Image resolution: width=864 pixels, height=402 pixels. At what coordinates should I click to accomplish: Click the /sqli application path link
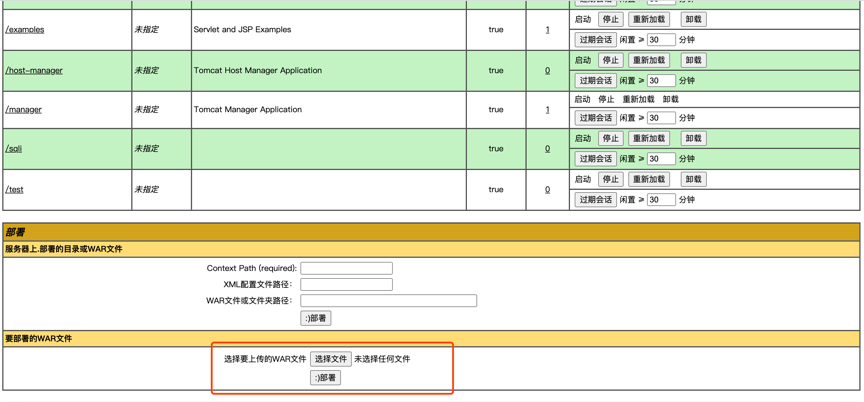tap(14, 149)
